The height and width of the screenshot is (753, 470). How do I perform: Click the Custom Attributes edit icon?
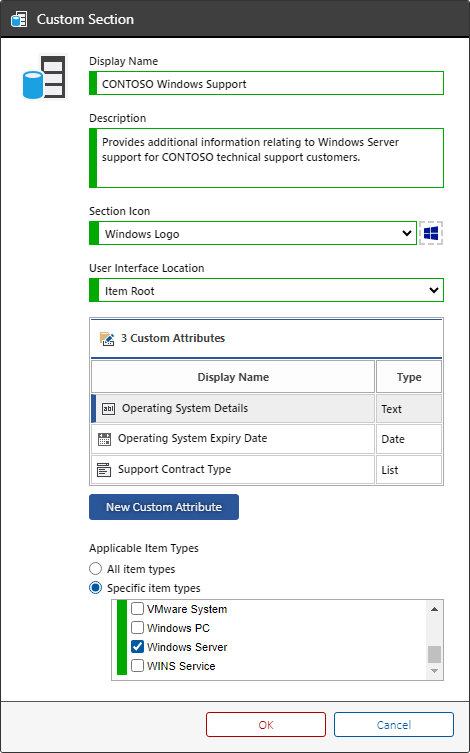coord(107,339)
